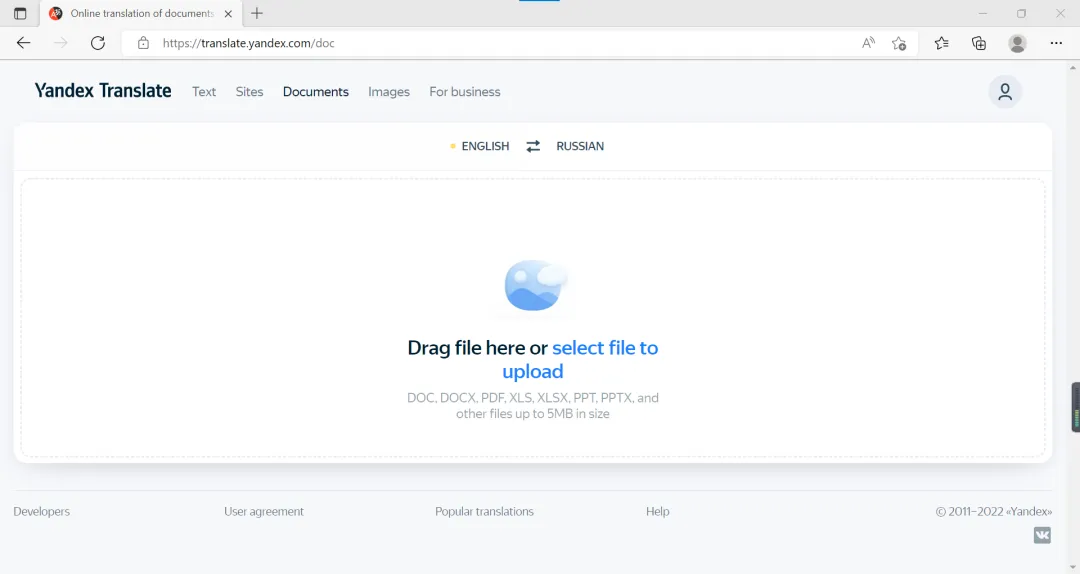
Task: Select the Documents tab
Action: [315, 92]
